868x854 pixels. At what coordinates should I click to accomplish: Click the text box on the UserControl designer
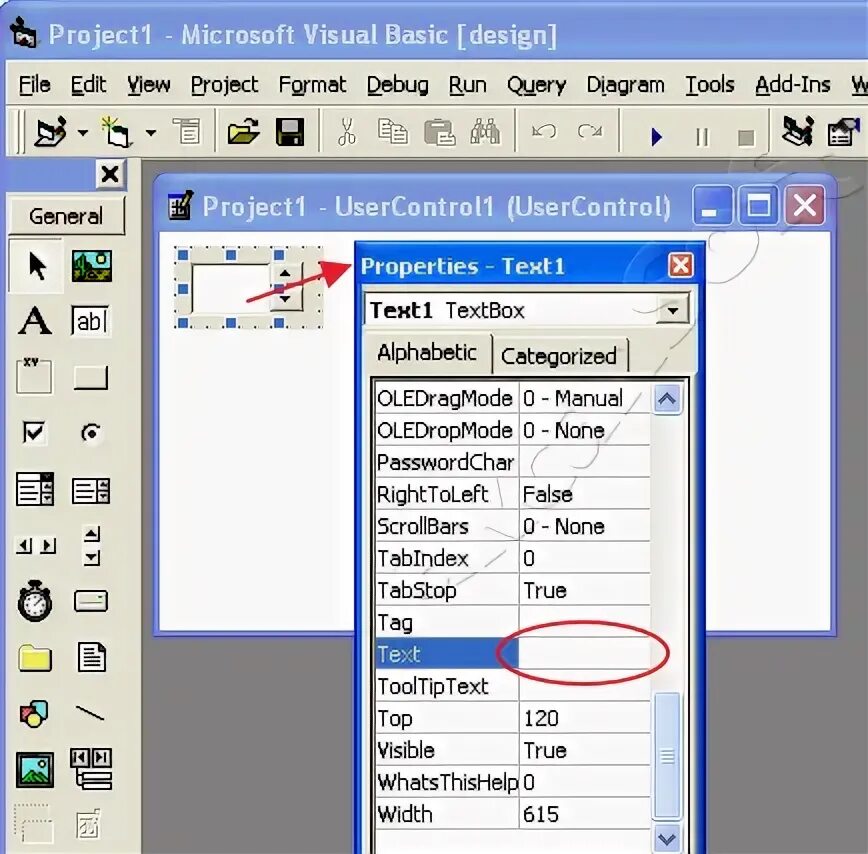pyautogui.click(x=231, y=288)
